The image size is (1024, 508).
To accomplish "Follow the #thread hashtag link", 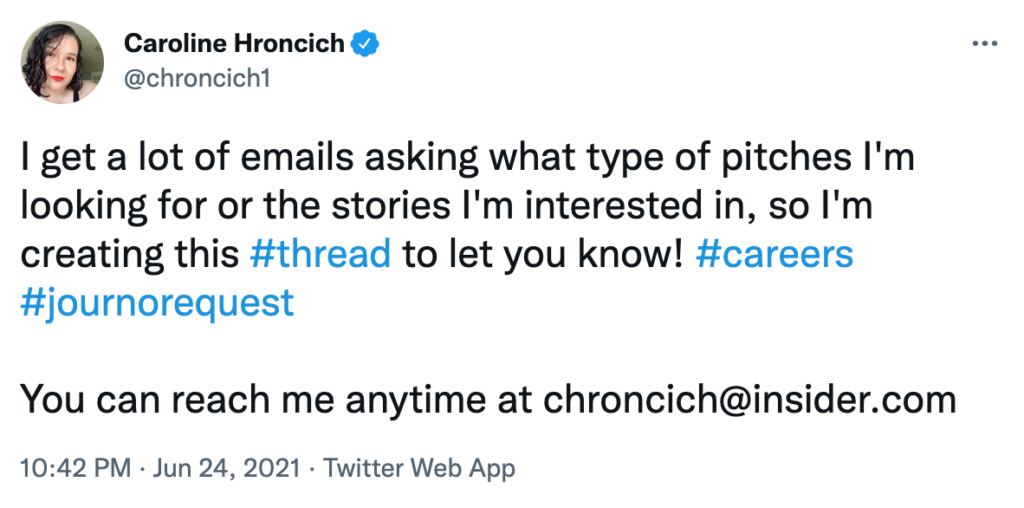I will coord(320,253).
